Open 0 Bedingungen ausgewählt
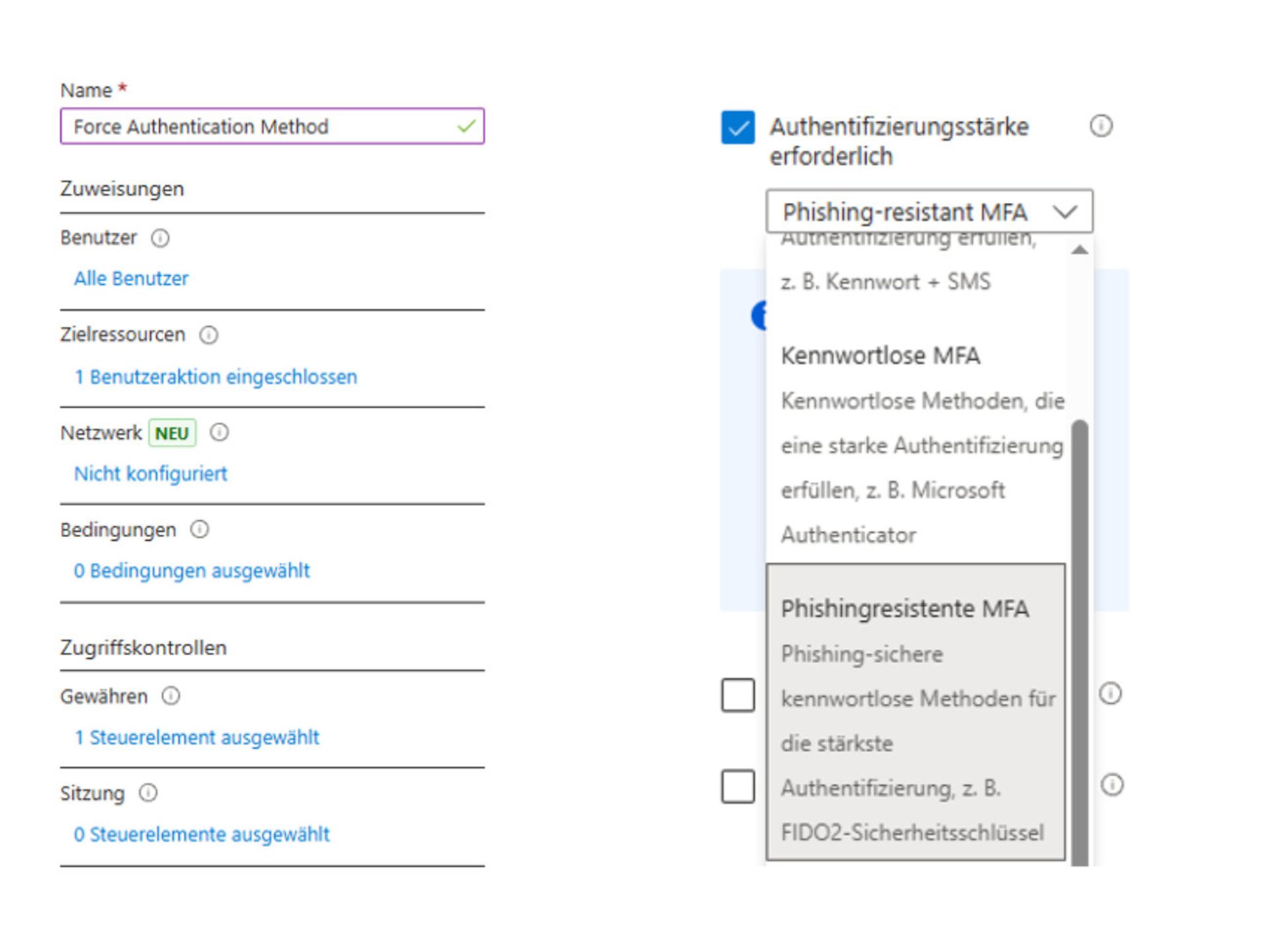The image size is (1270, 952). pos(192,570)
